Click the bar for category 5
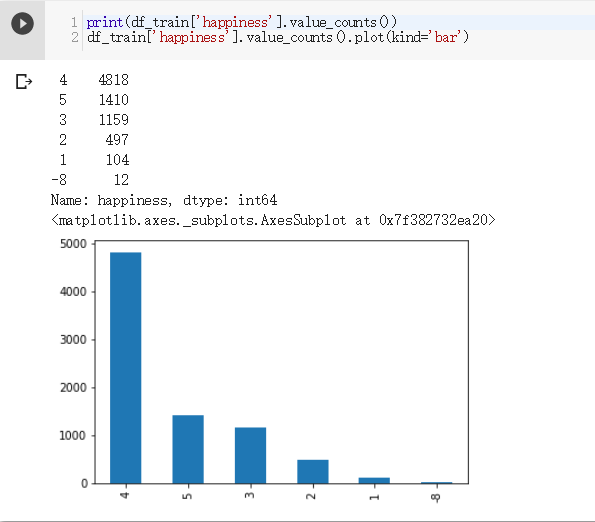The height and width of the screenshot is (522, 595). click(x=188, y=449)
